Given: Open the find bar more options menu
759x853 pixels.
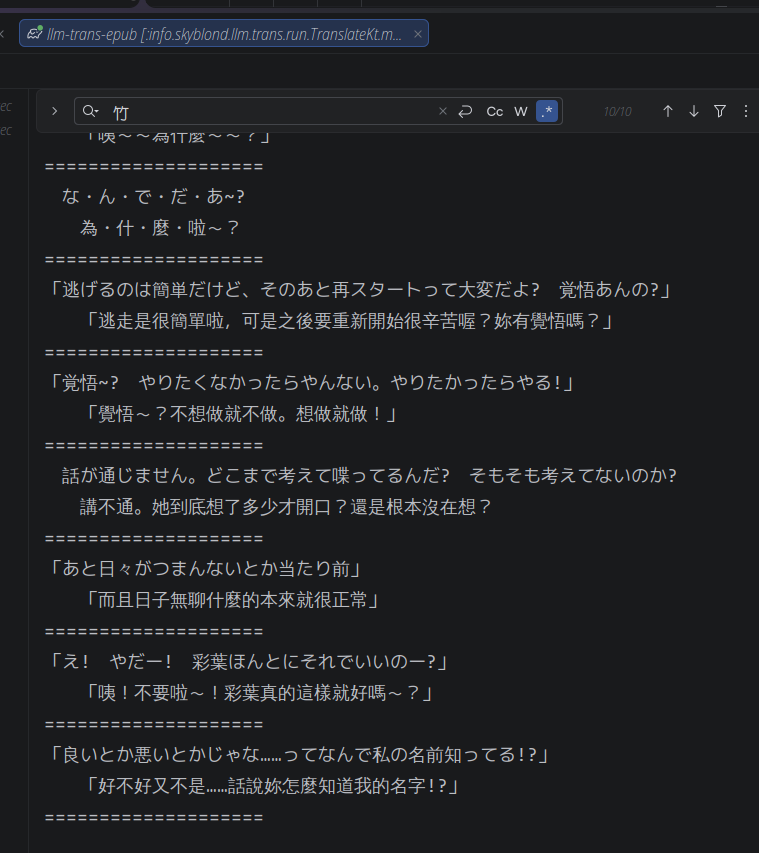Looking at the screenshot, I should point(745,111).
